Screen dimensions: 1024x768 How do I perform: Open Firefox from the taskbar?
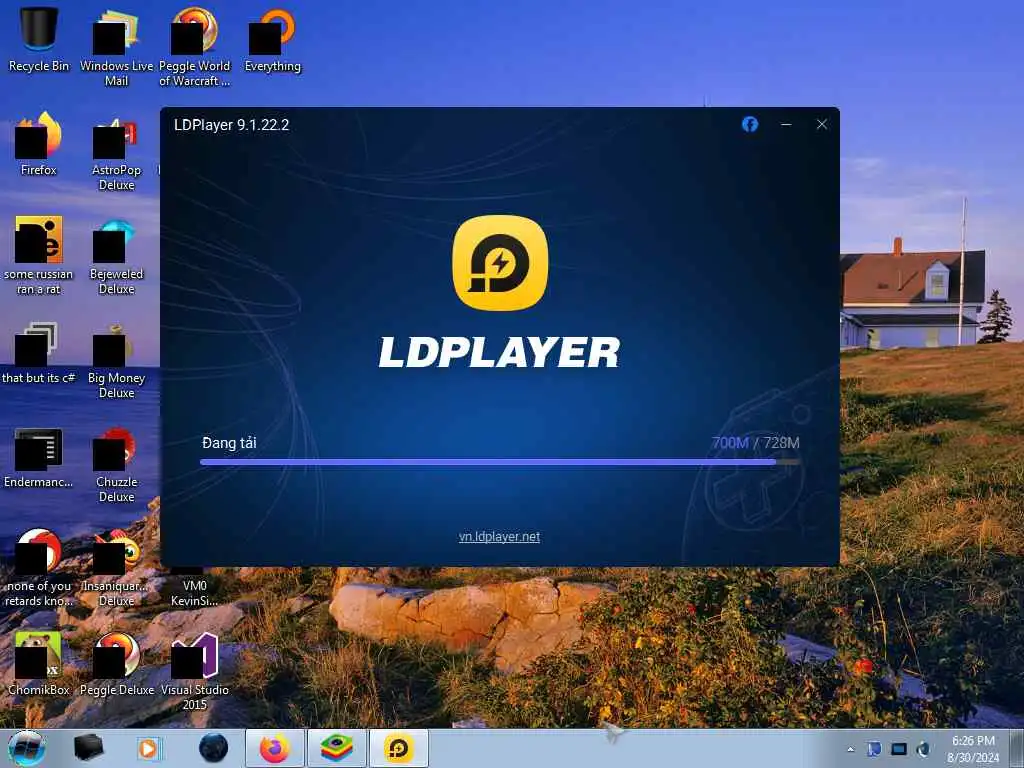click(x=274, y=748)
